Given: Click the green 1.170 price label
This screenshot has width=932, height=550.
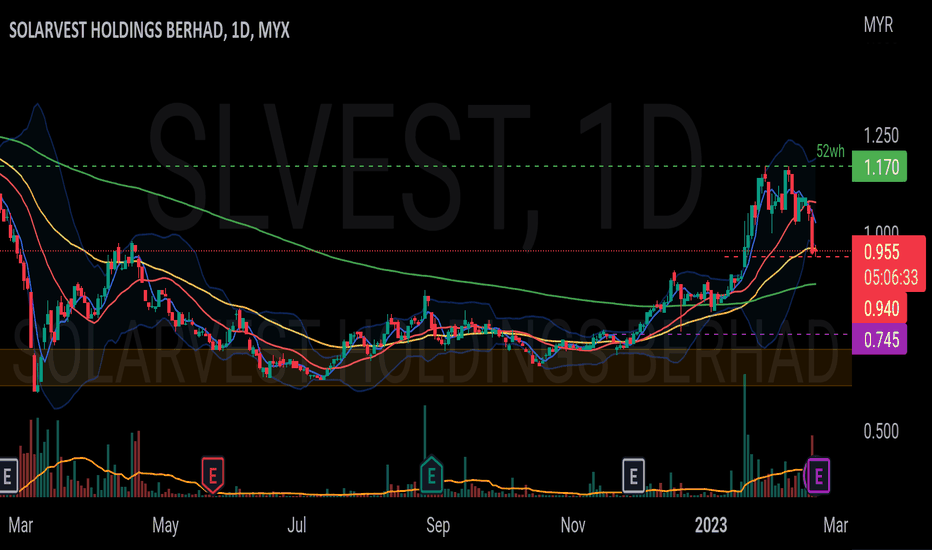Looking at the screenshot, I should pyautogui.click(x=880, y=166).
